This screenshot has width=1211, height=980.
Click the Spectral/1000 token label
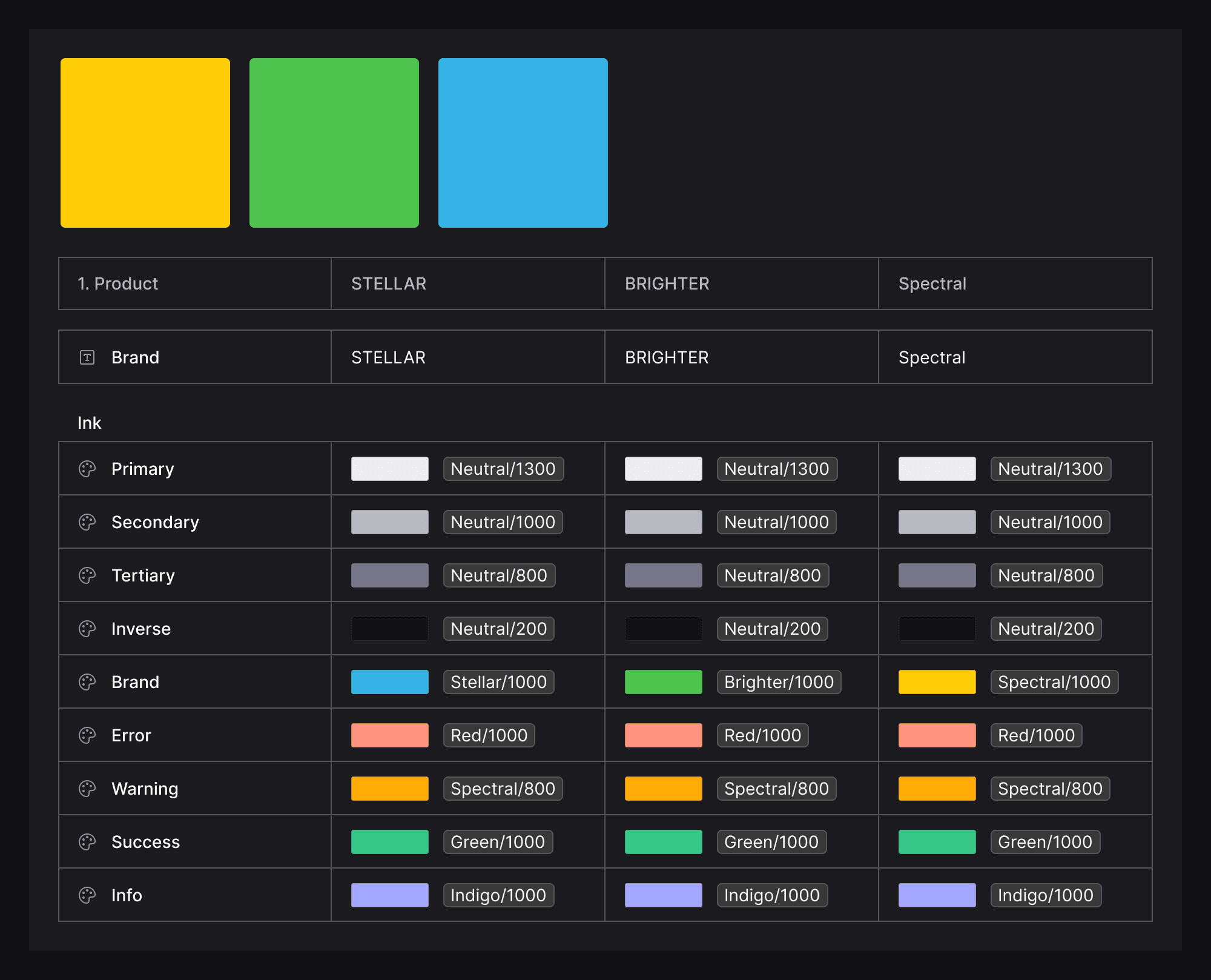[1054, 682]
